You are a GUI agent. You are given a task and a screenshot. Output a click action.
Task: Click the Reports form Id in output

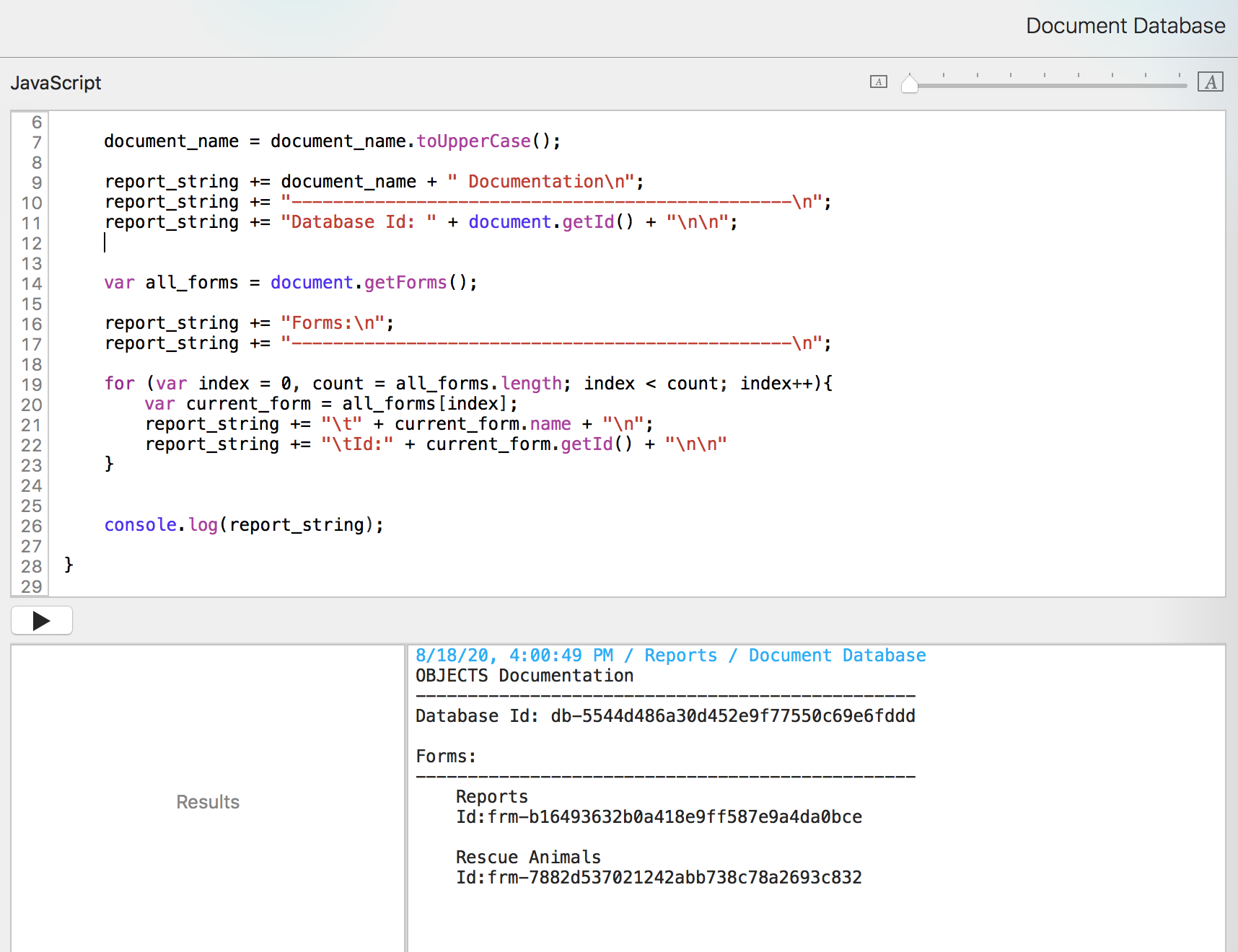click(659, 817)
